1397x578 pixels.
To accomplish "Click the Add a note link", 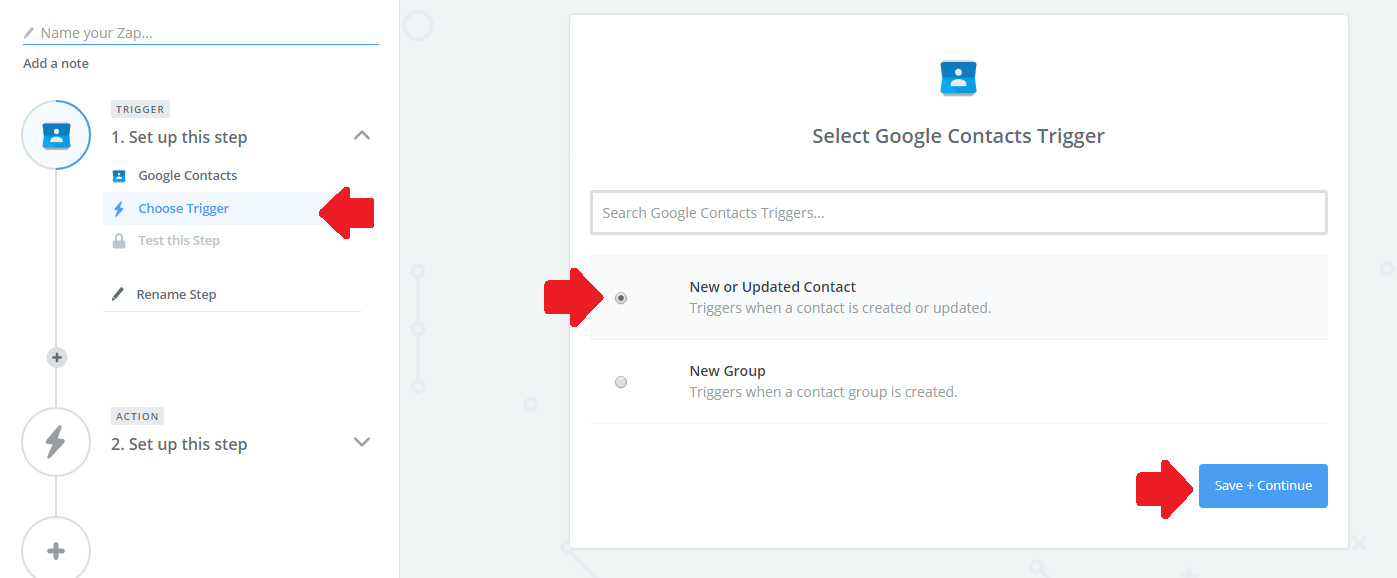I will click(x=56, y=64).
